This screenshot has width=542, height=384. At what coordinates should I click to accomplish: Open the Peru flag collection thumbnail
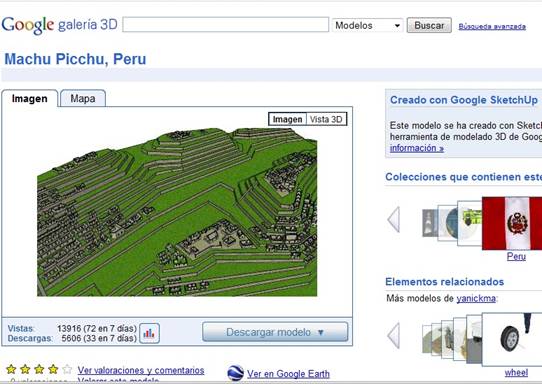pyautogui.click(x=512, y=223)
